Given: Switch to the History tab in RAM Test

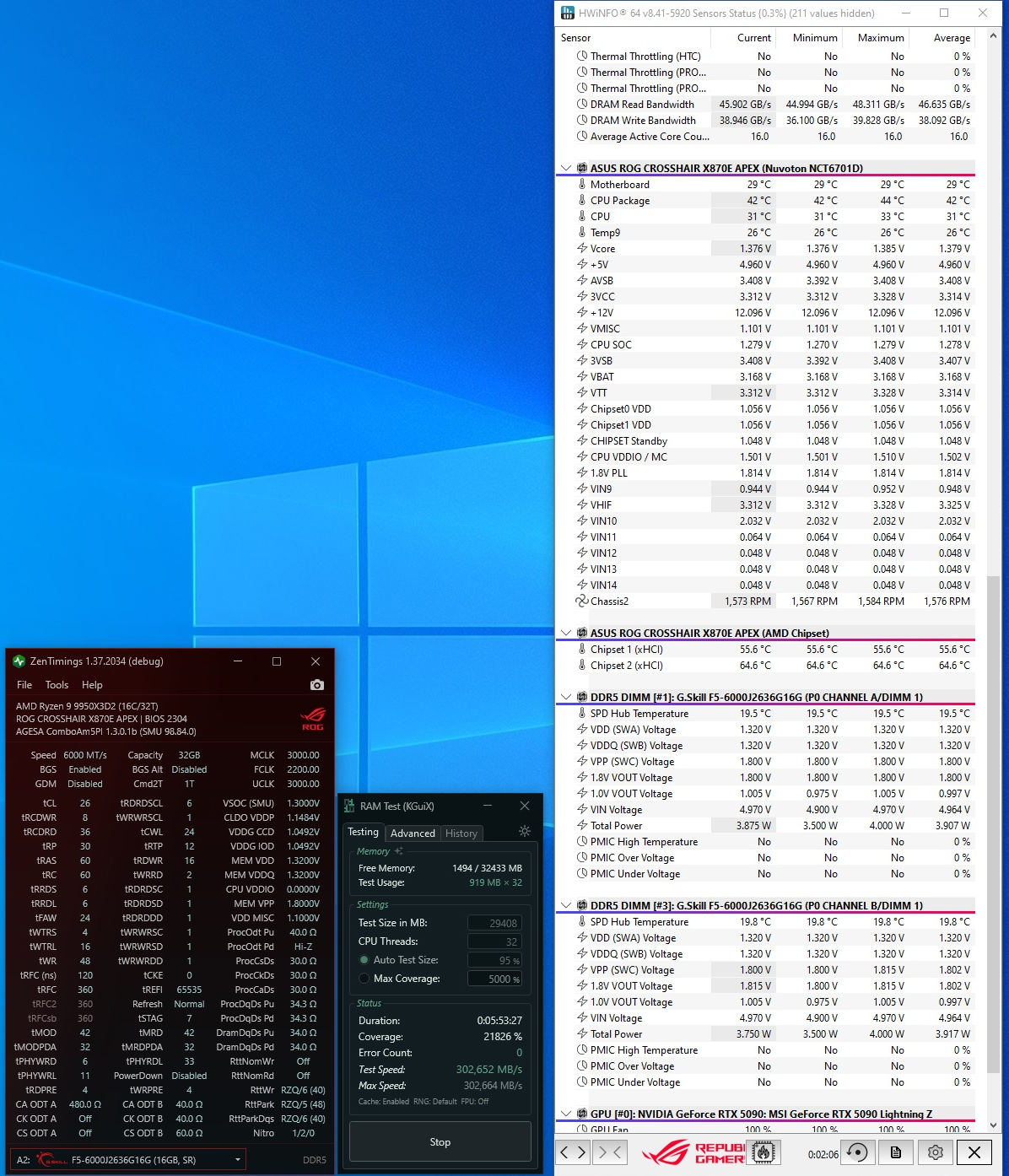Looking at the screenshot, I should point(461,833).
